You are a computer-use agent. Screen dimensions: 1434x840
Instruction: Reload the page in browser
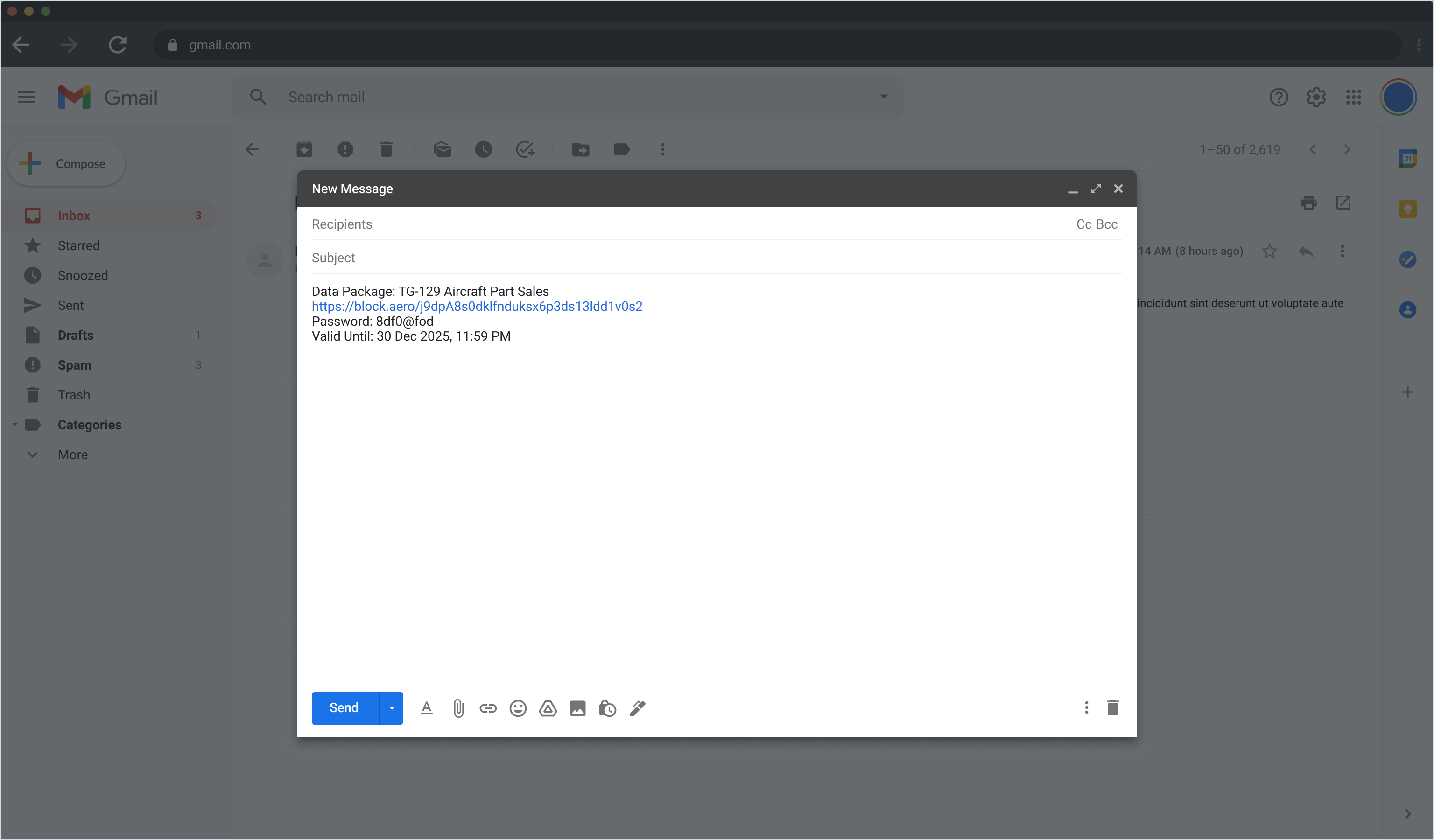(x=117, y=44)
